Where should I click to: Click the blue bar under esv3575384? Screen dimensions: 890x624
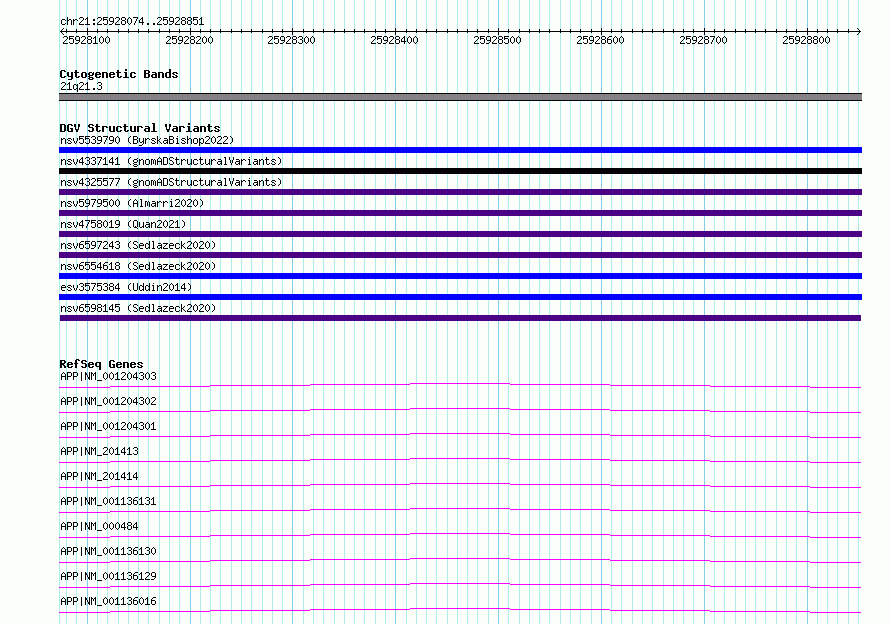click(460, 297)
